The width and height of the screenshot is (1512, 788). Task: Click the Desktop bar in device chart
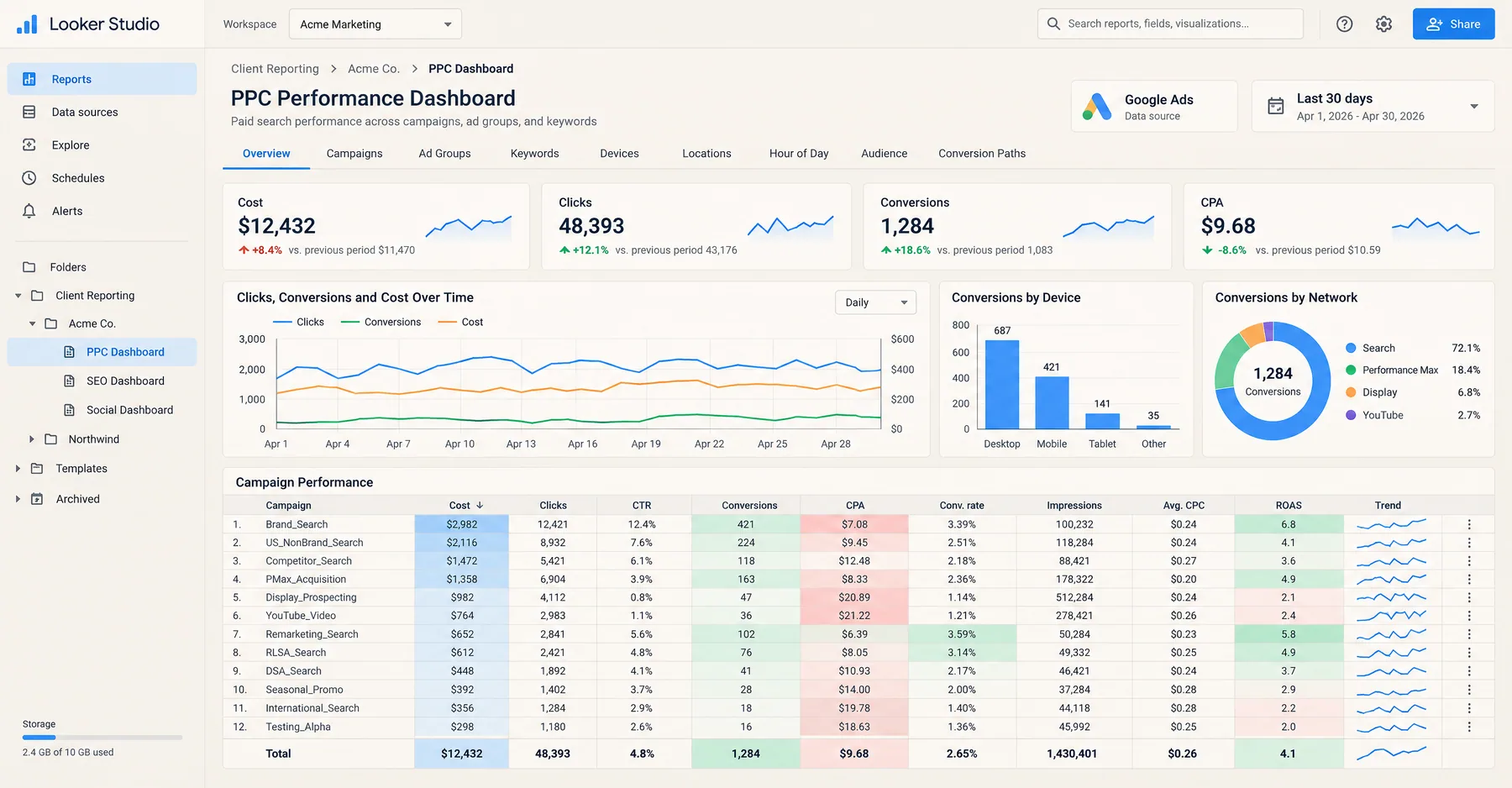coord(1002,385)
